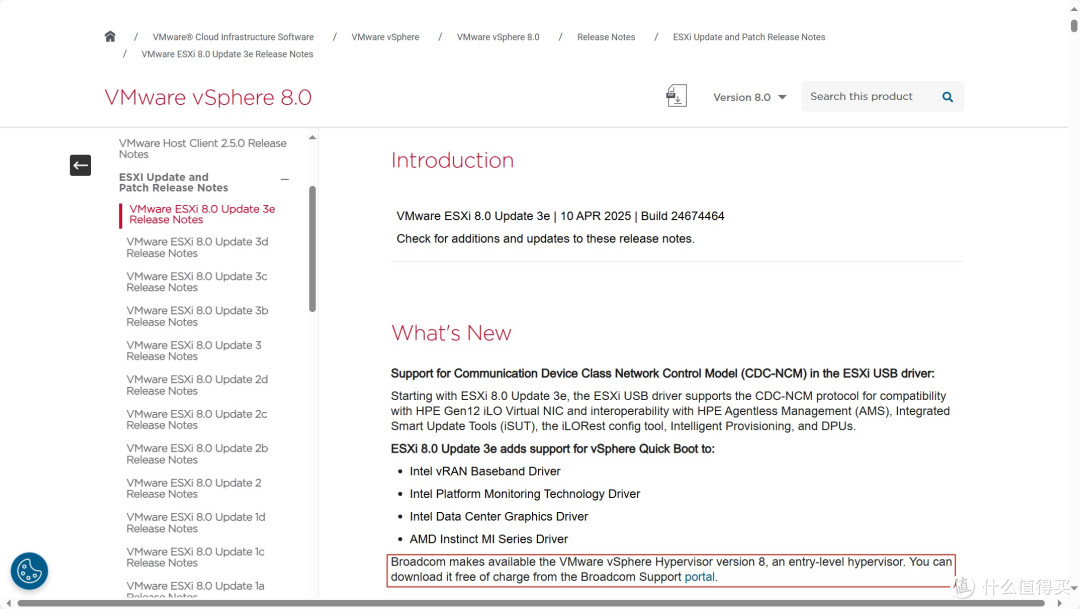Open ESXi 8.0 Update 3b Release Notes

[x=197, y=316]
